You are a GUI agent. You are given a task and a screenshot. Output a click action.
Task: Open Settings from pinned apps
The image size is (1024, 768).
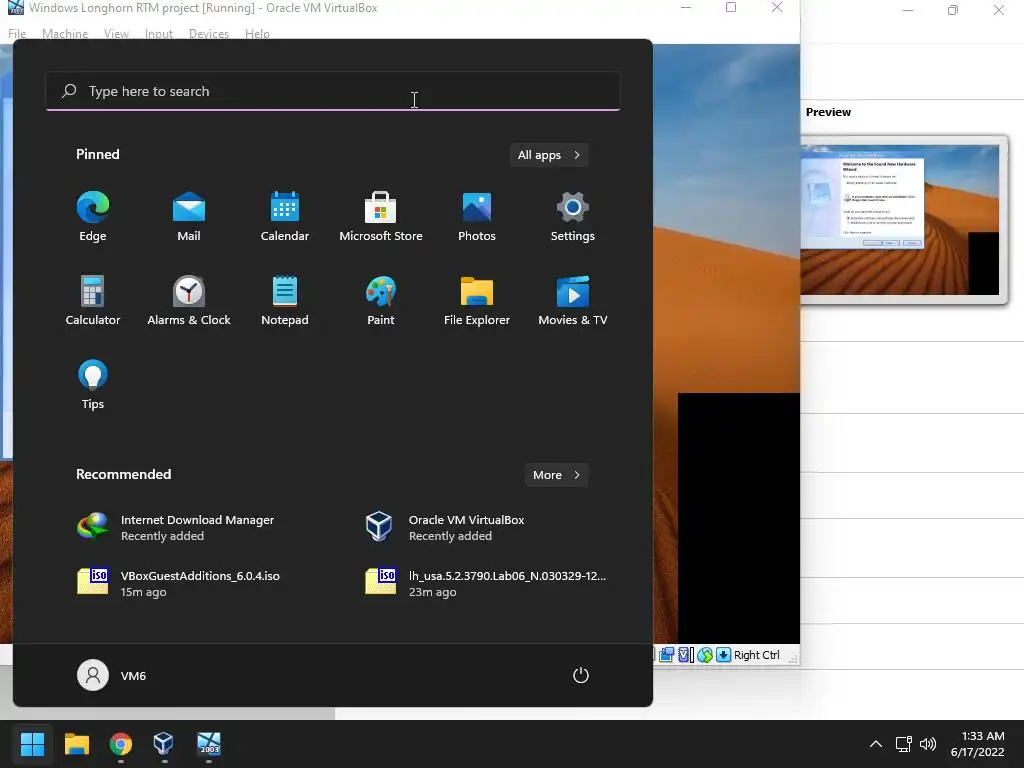click(x=573, y=217)
